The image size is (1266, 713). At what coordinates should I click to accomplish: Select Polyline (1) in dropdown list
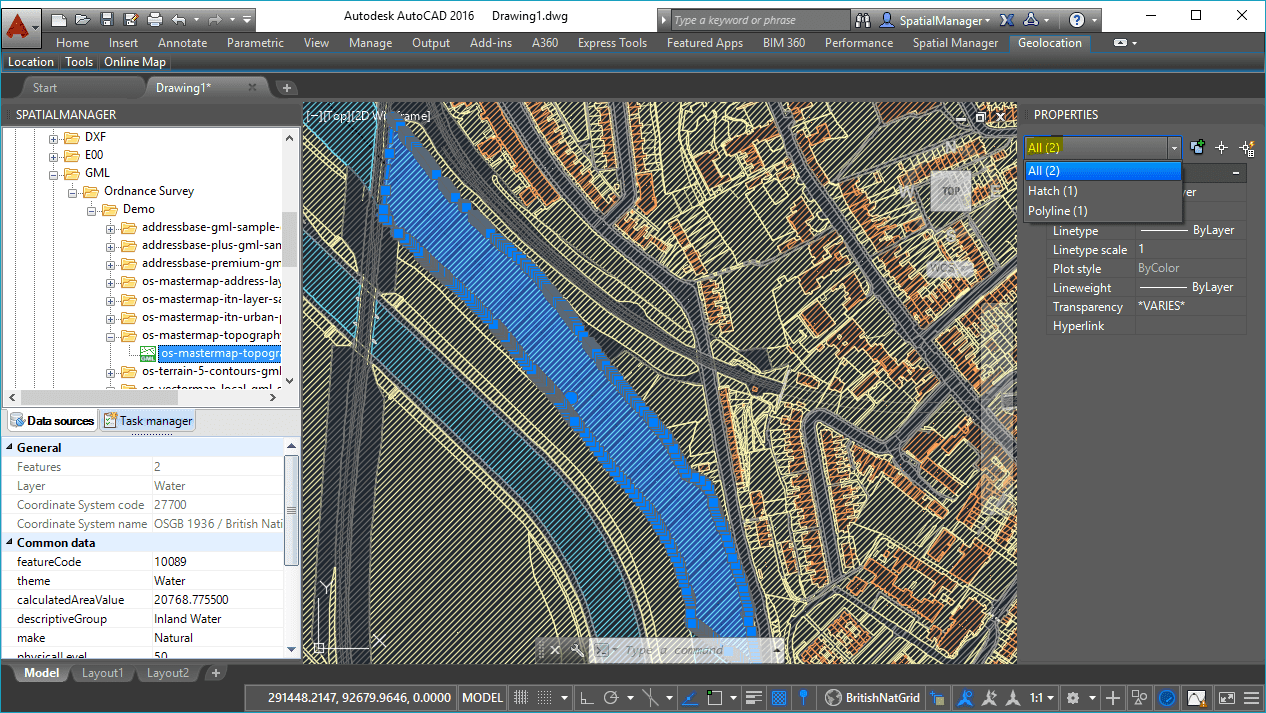coord(1103,210)
